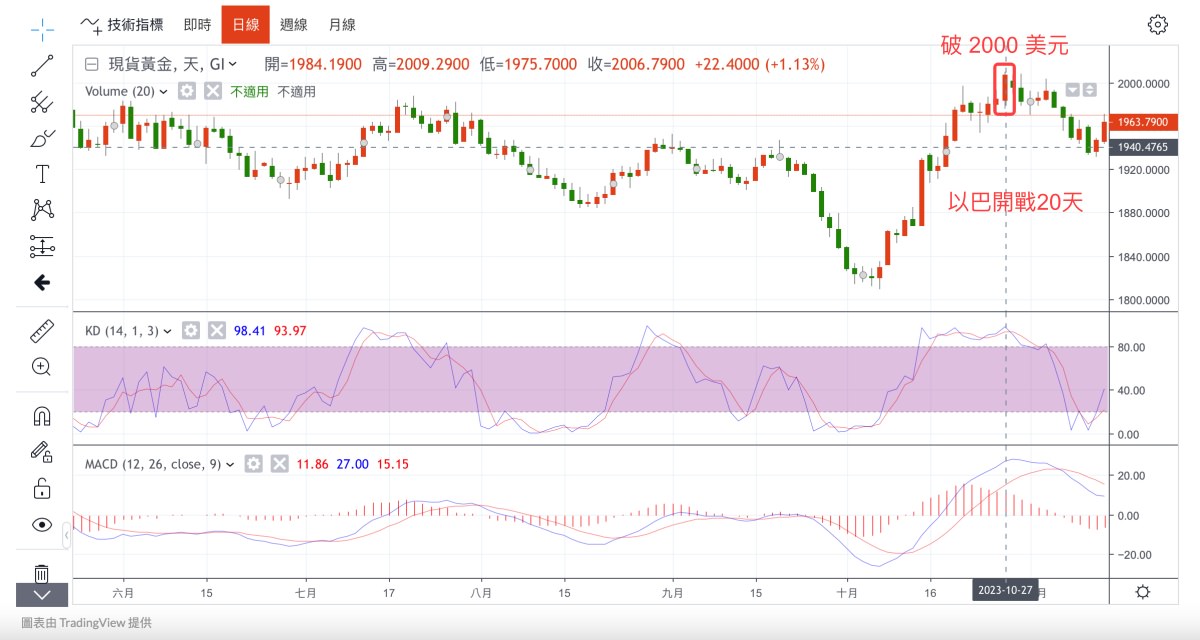Click the side panel collapse handle arrow
This screenshot has height=640, width=1200.
tap(67, 536)
